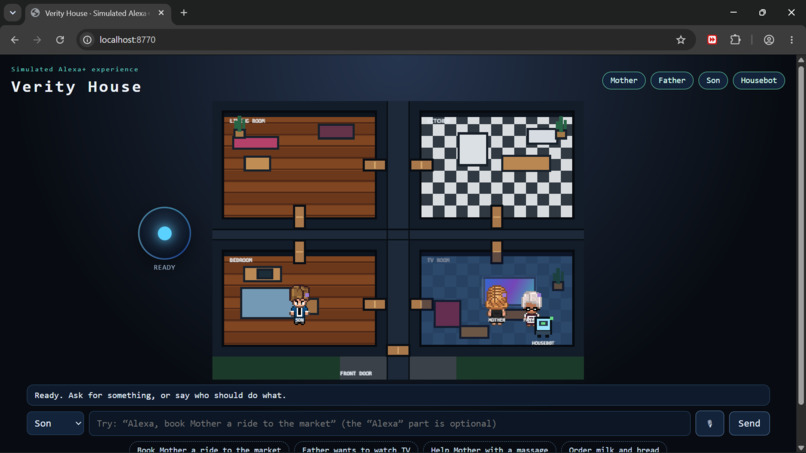Screen dimensions: 806x453
Task: Open the tab search dropdown arrow
Action: (x=12, y=13)
